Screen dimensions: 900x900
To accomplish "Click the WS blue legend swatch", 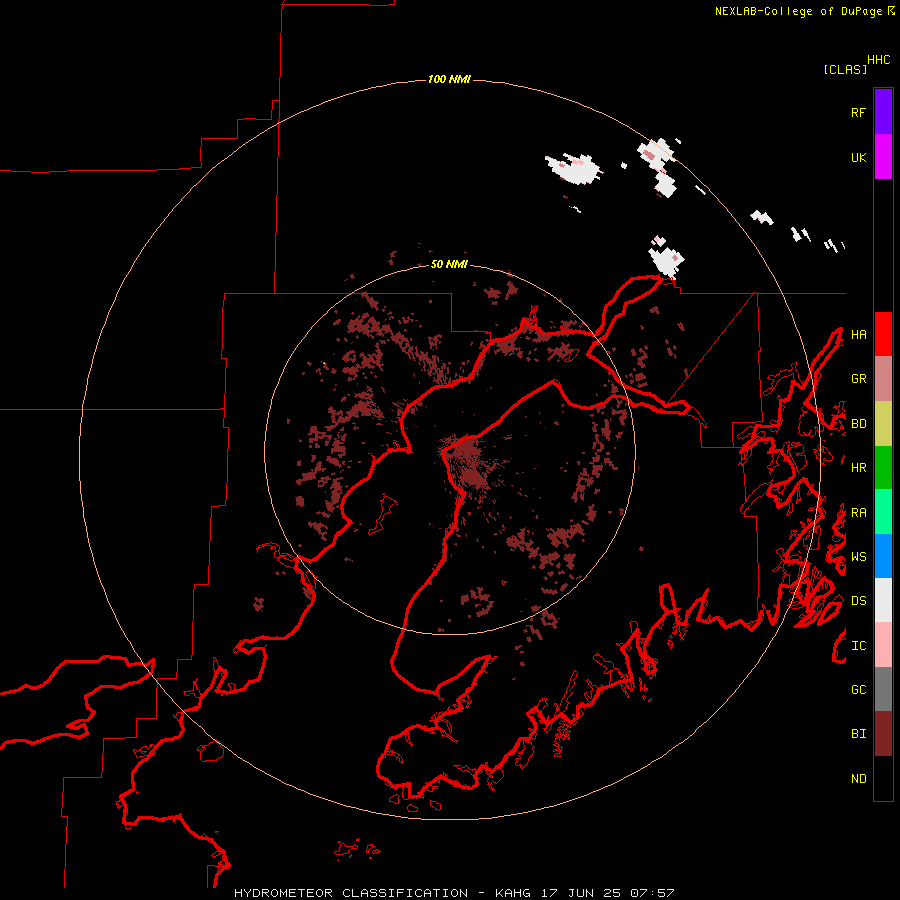I will [883, 556].
